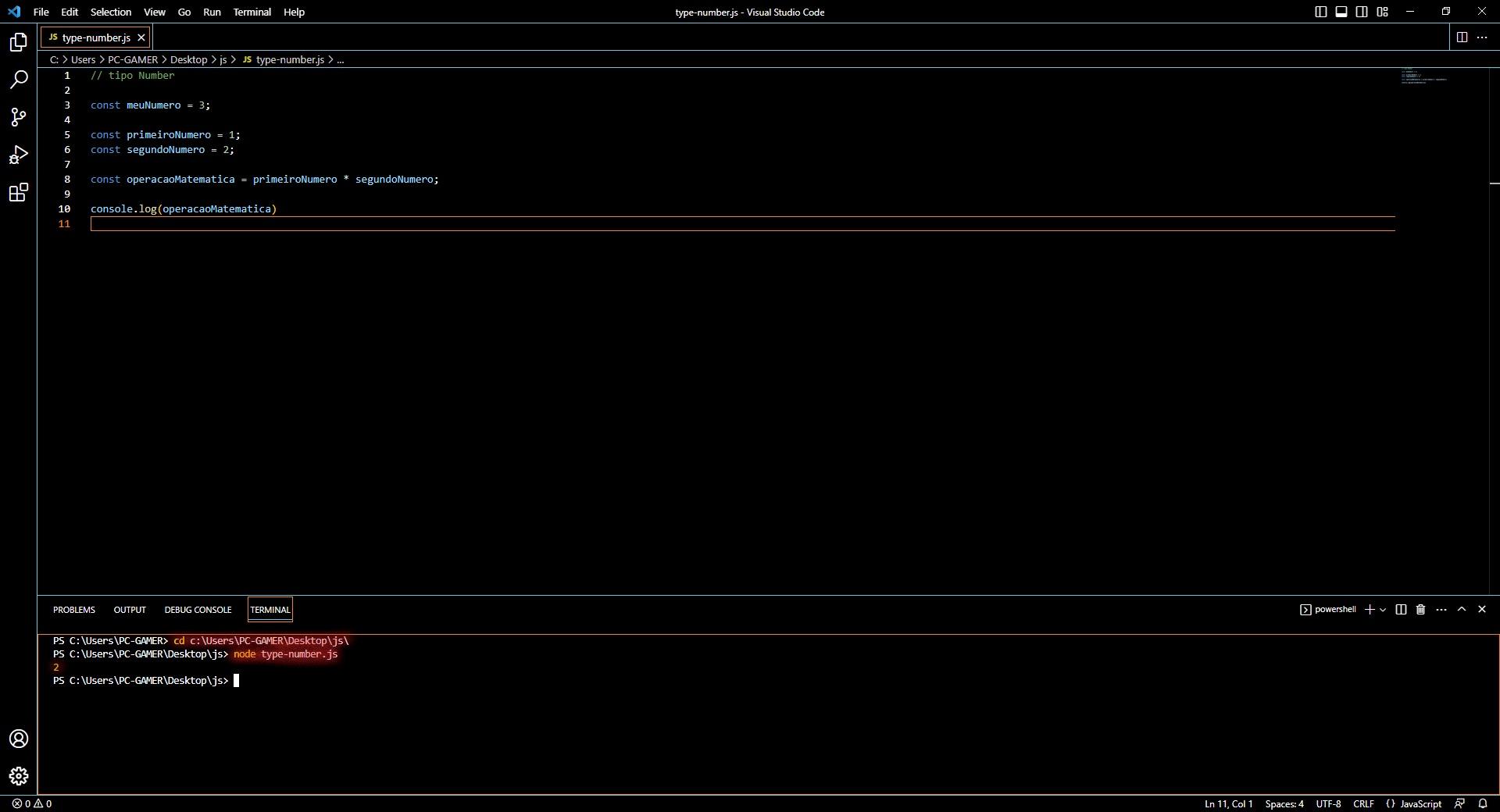Click line number 8 in gutter
Image resolution: width=1500 pixels, height=812 pixels.
click(x=67, y=180)
